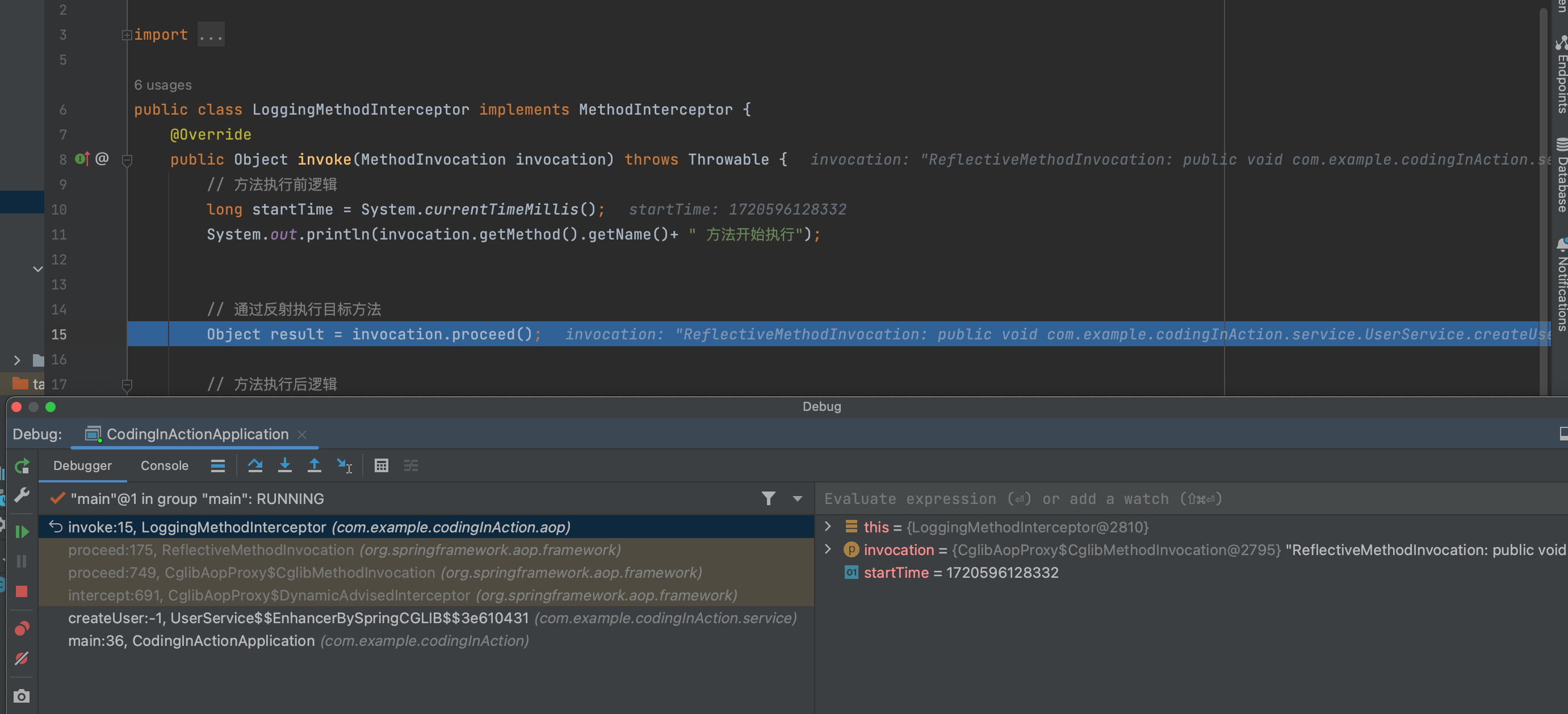Switch to the Console tab
This screenshot has height=714, width=1568.
pos(164,465)
